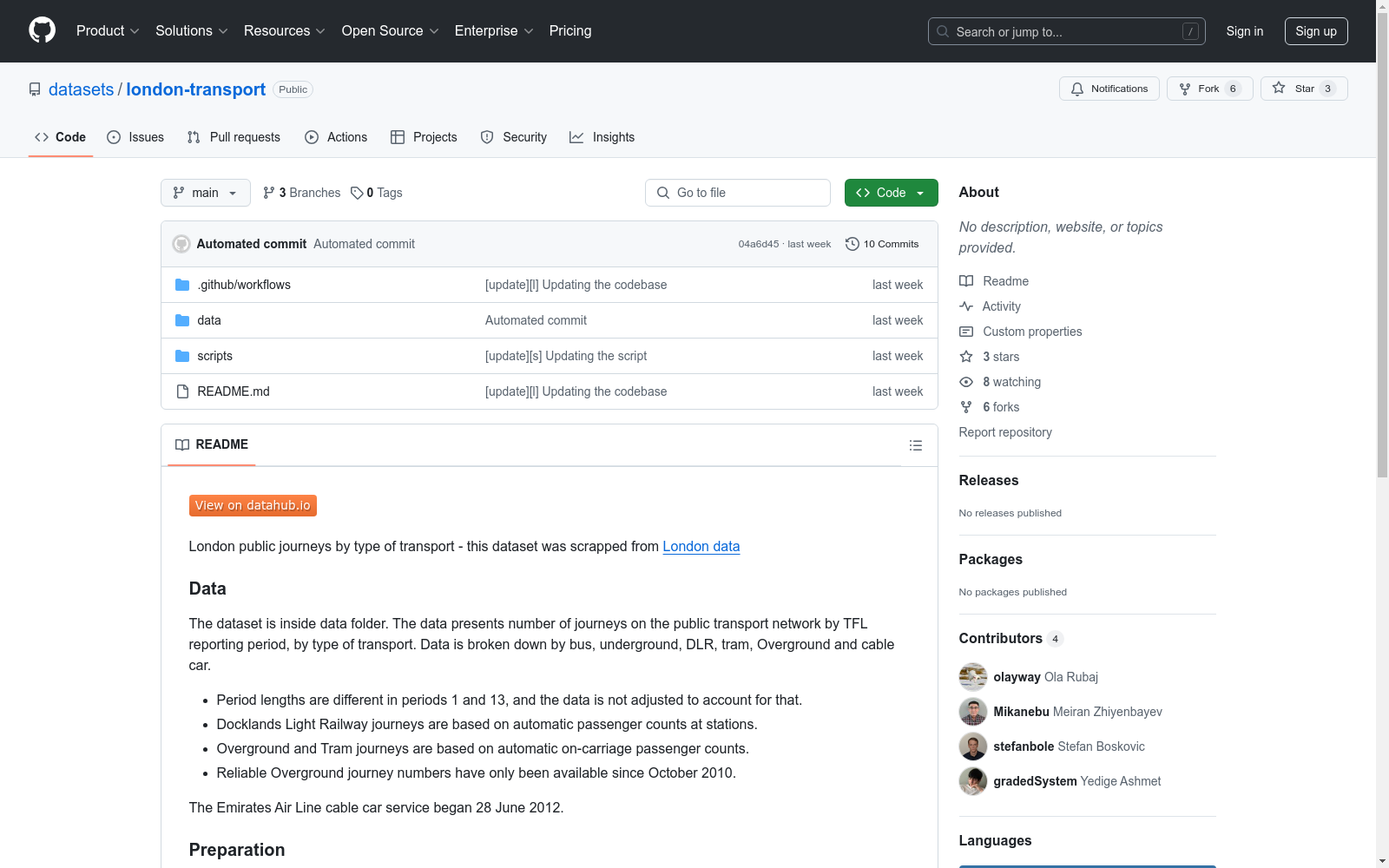Click the pulse icon beside Activity
The width and height of the screenshot is (1389, 868).
pos(966,306)
